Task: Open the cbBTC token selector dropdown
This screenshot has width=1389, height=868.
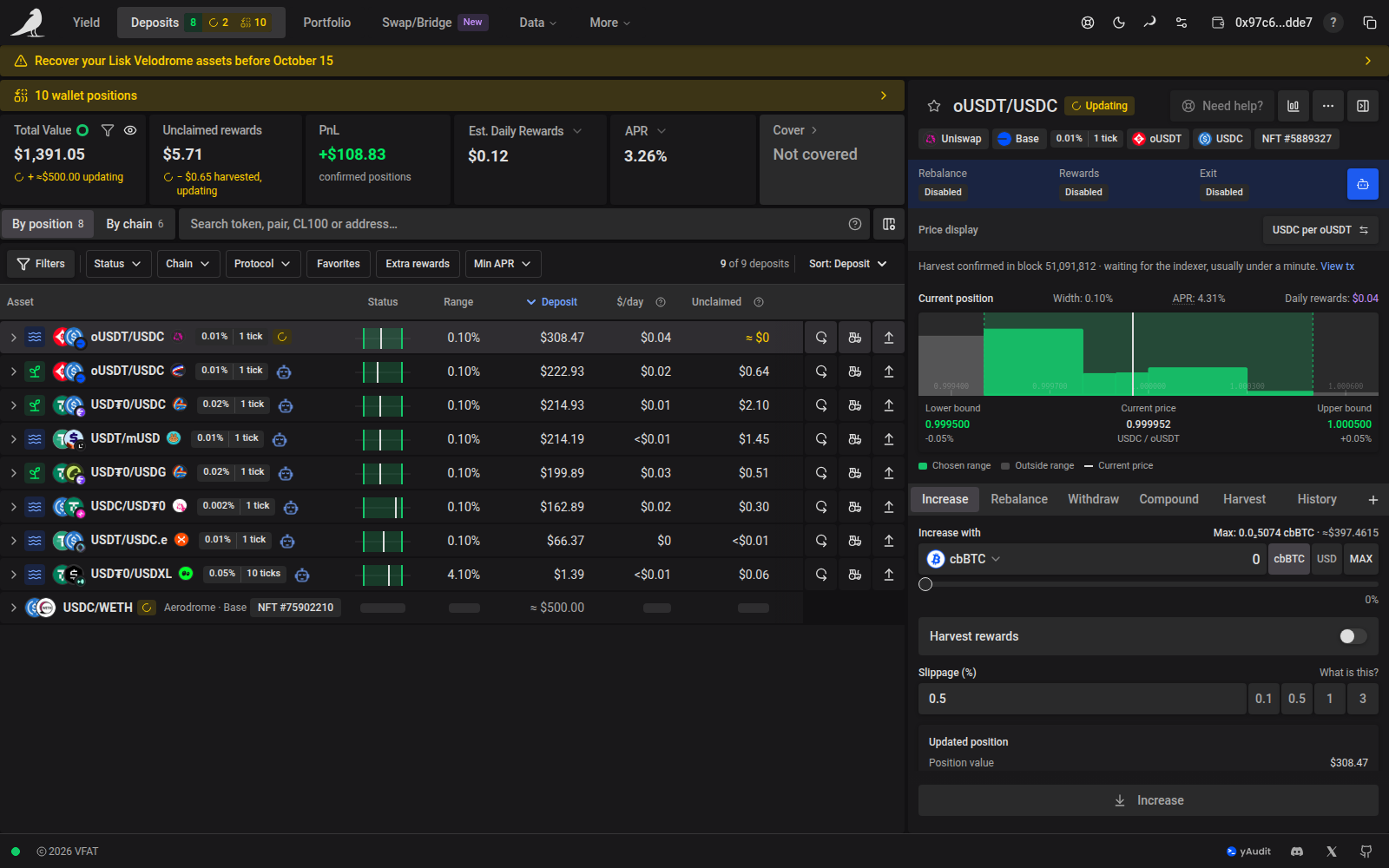Action: click(x=964, y=559)
